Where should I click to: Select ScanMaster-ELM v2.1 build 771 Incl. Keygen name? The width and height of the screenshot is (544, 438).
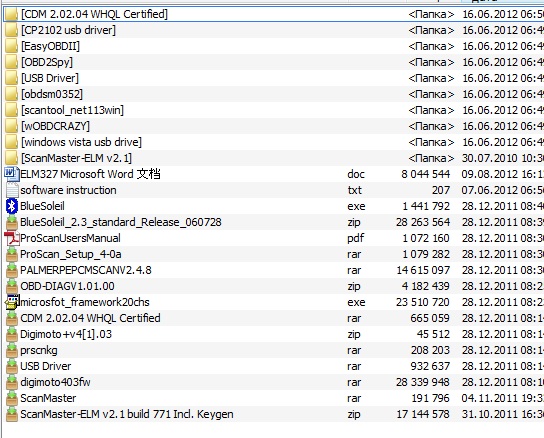pos(127,414)
